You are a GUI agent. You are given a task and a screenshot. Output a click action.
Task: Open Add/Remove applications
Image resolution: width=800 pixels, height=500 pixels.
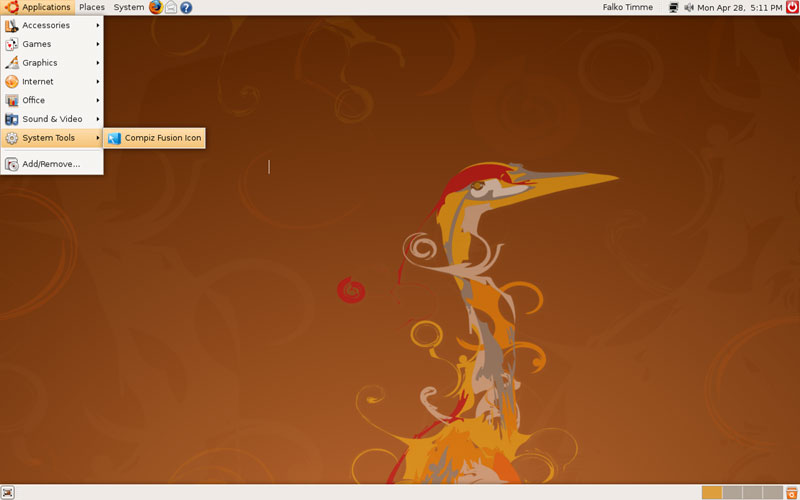pyautogui.click(x=52, y=164)
